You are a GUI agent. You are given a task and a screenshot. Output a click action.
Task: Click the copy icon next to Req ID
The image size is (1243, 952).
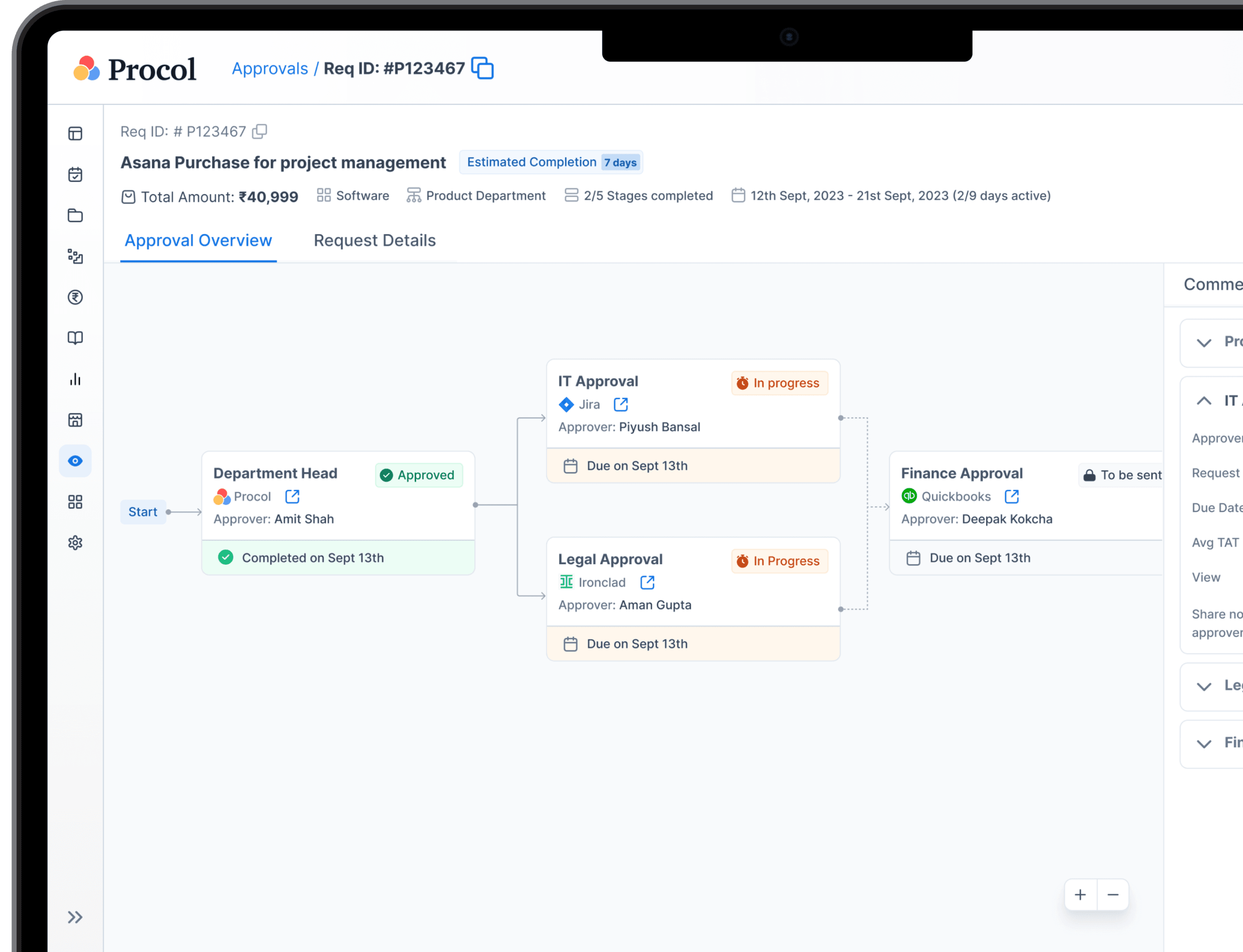pyautogui.click(x=262, y=131)
